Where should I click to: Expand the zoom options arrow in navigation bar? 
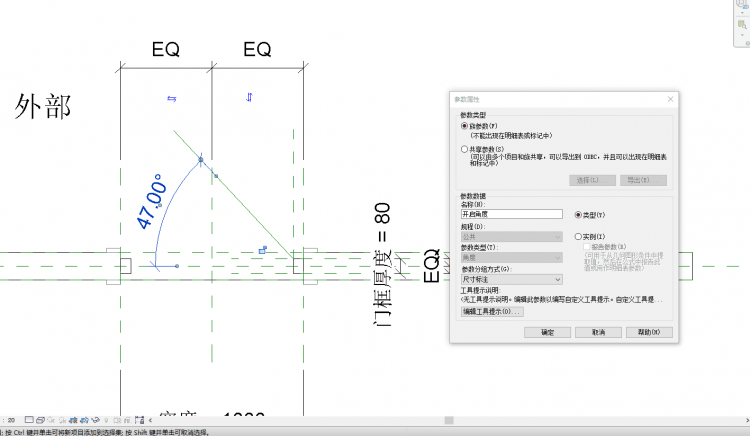point(742,34)
